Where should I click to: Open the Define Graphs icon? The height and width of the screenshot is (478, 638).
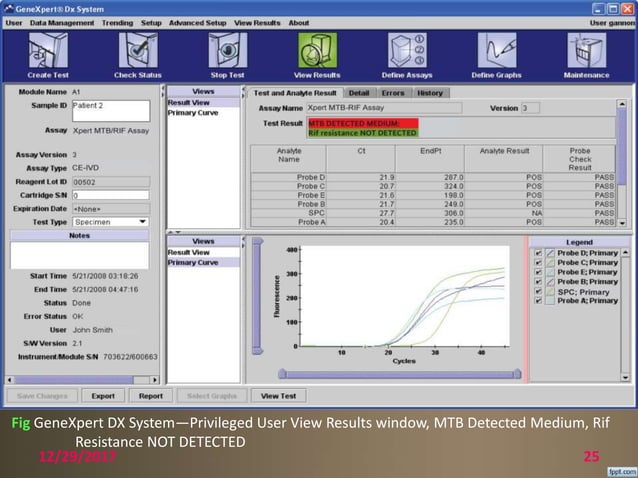pos(497,51)
